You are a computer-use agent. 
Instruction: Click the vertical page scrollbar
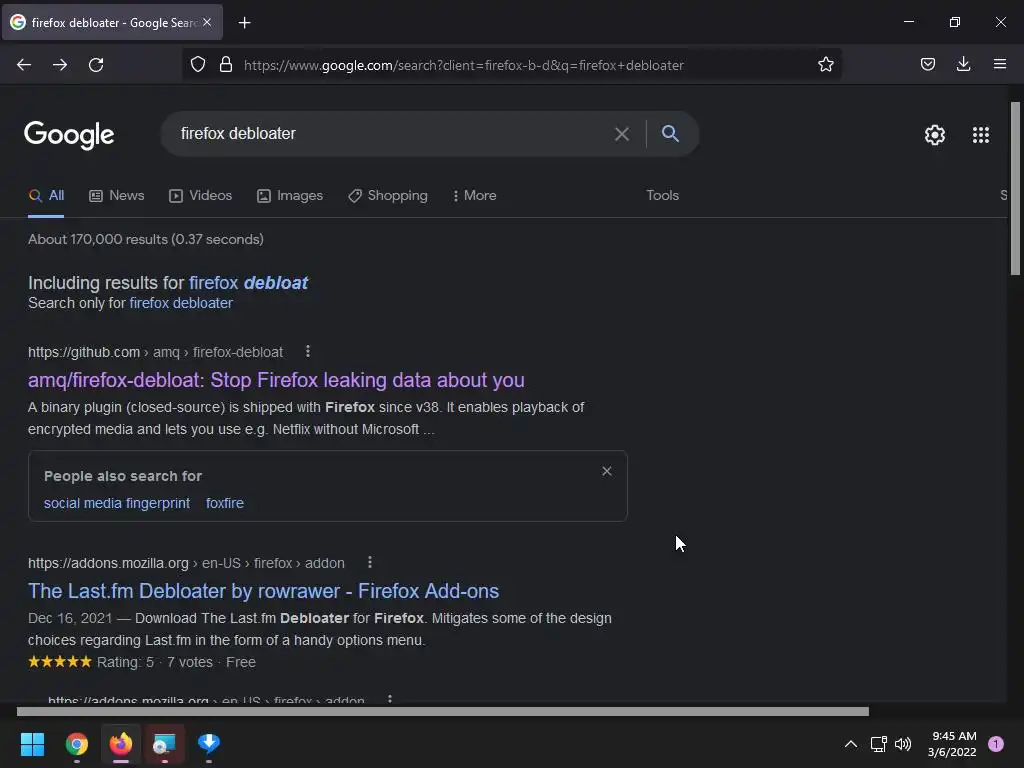(1015, 188)
